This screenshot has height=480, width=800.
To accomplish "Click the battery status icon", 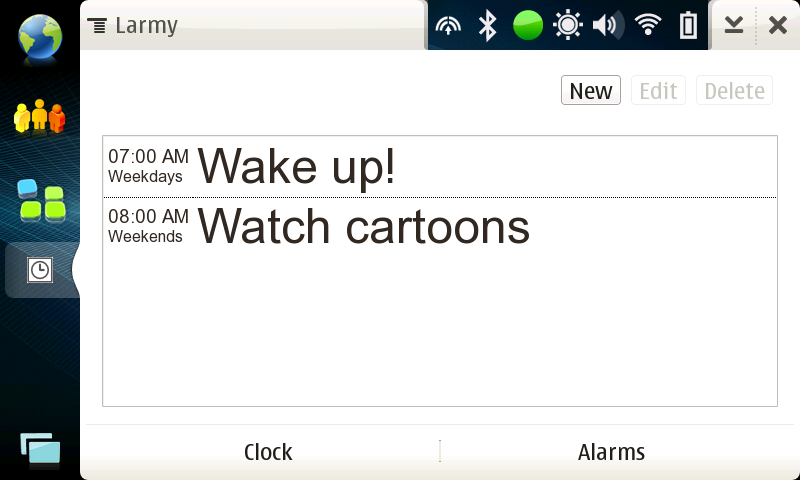I will 688,25.
